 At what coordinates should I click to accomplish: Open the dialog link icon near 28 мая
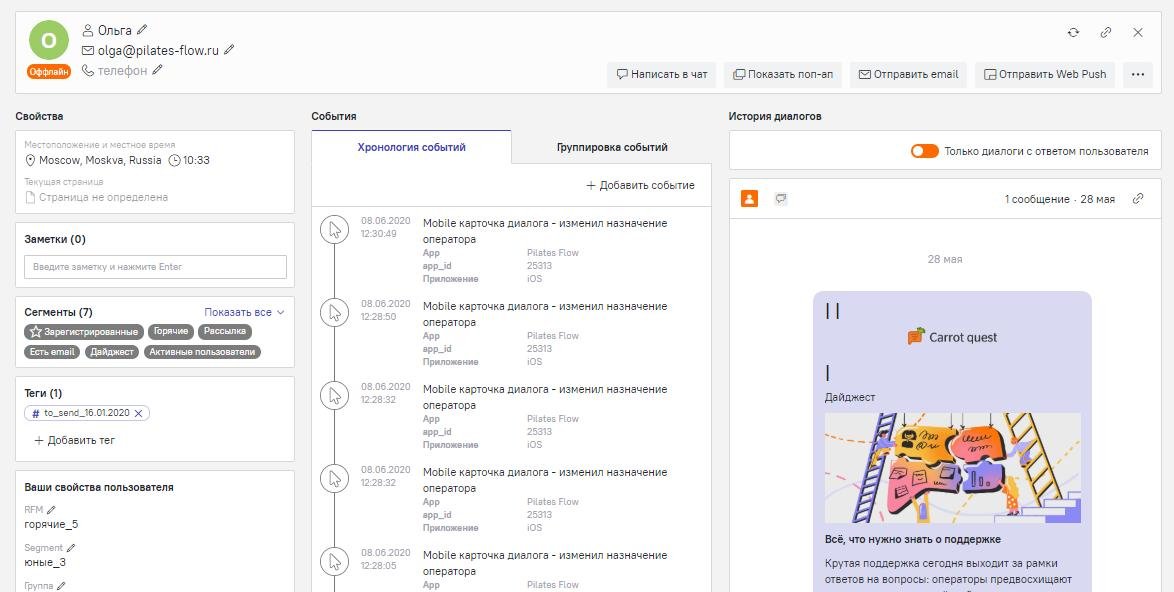pos(1138,199)
